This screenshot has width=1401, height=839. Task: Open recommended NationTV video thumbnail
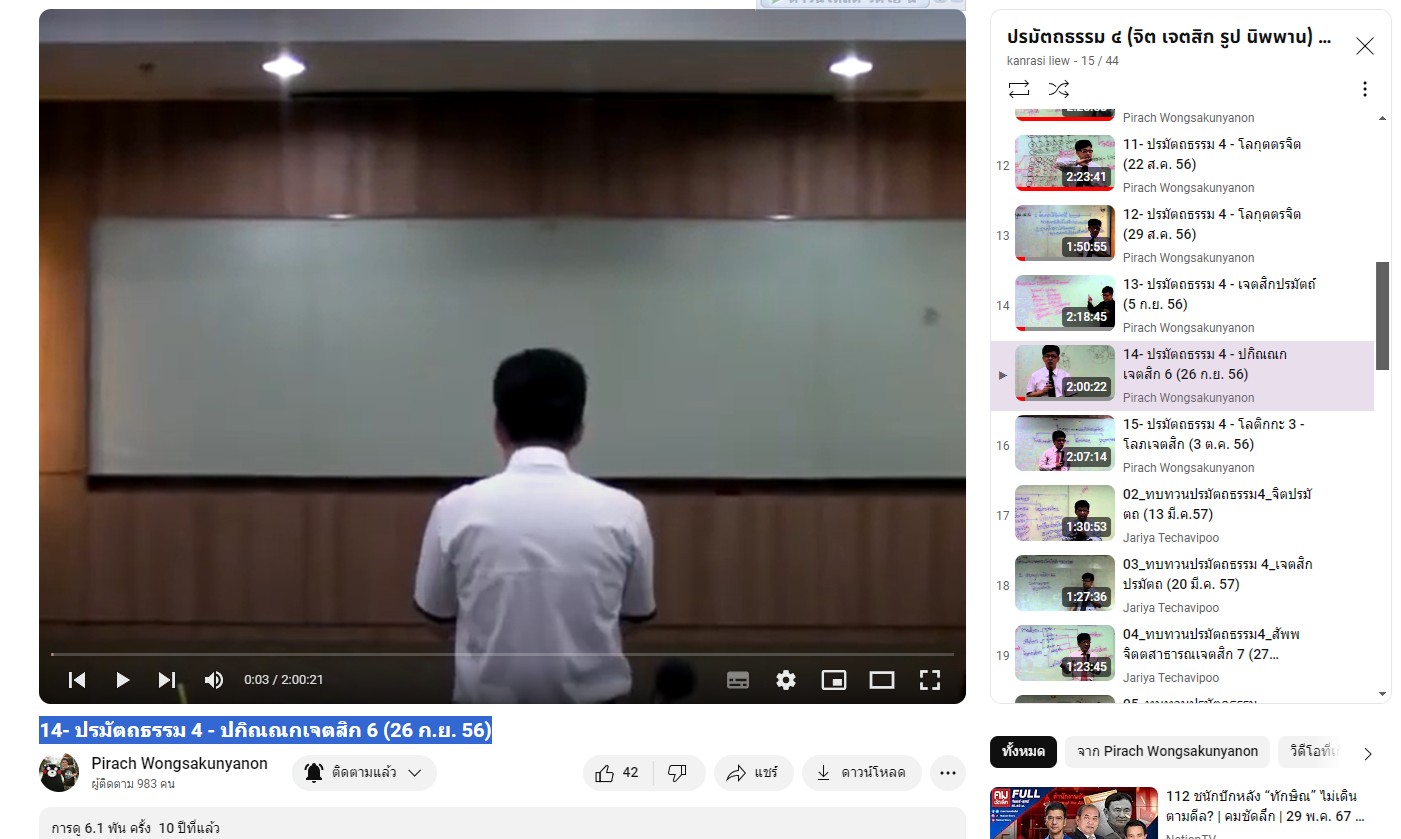(1072, 813)
